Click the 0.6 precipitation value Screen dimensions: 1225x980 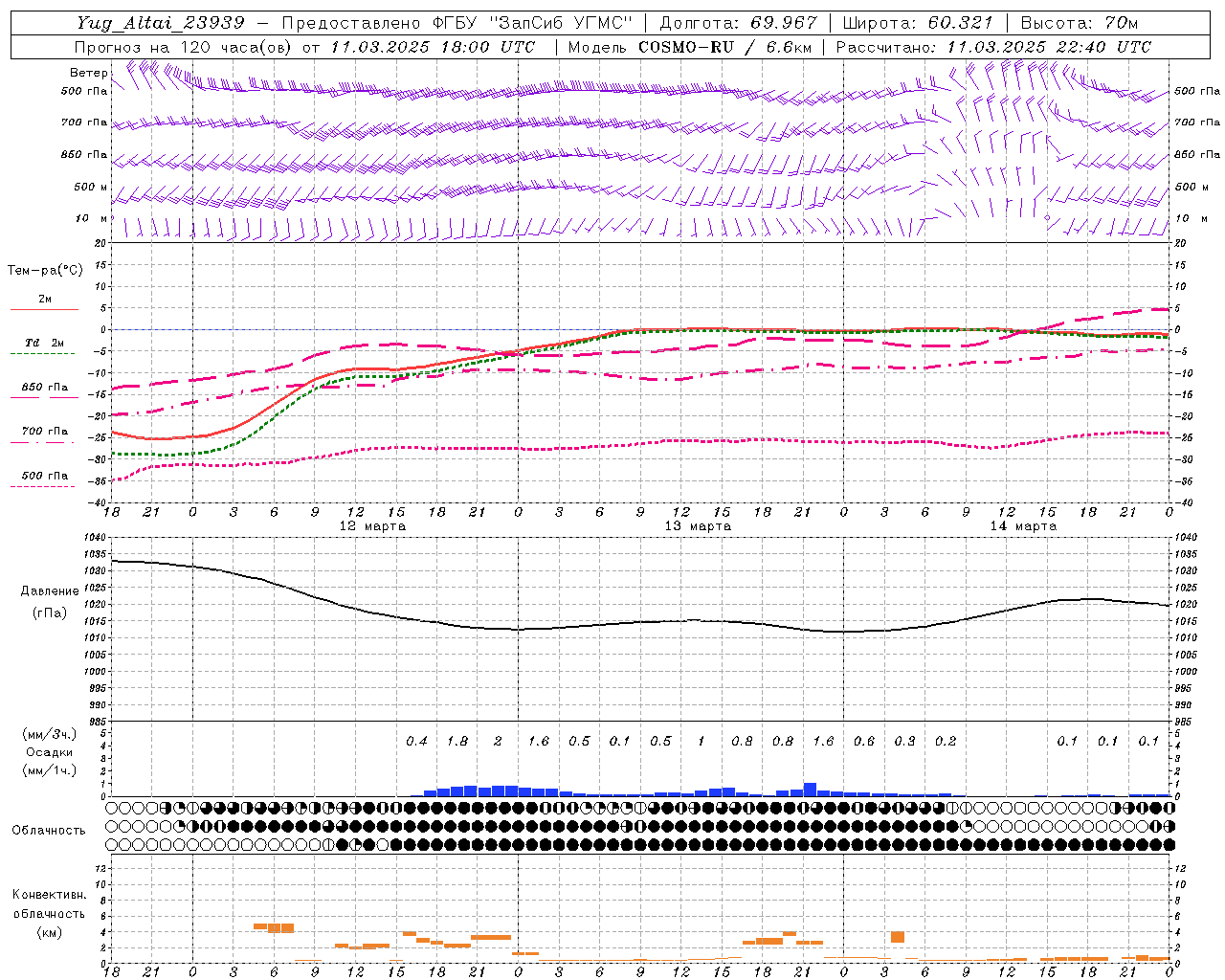(x=864, y=742)
